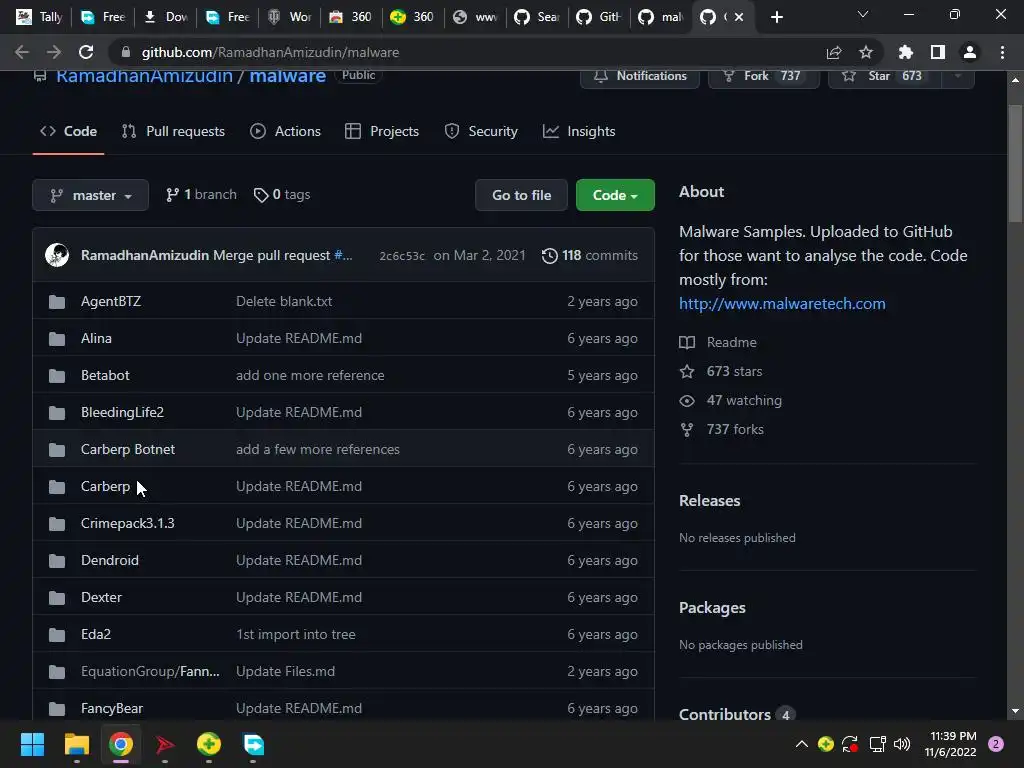Click the address bar URL
Viewport: 1024px width, 768px height.
(270, 52)
